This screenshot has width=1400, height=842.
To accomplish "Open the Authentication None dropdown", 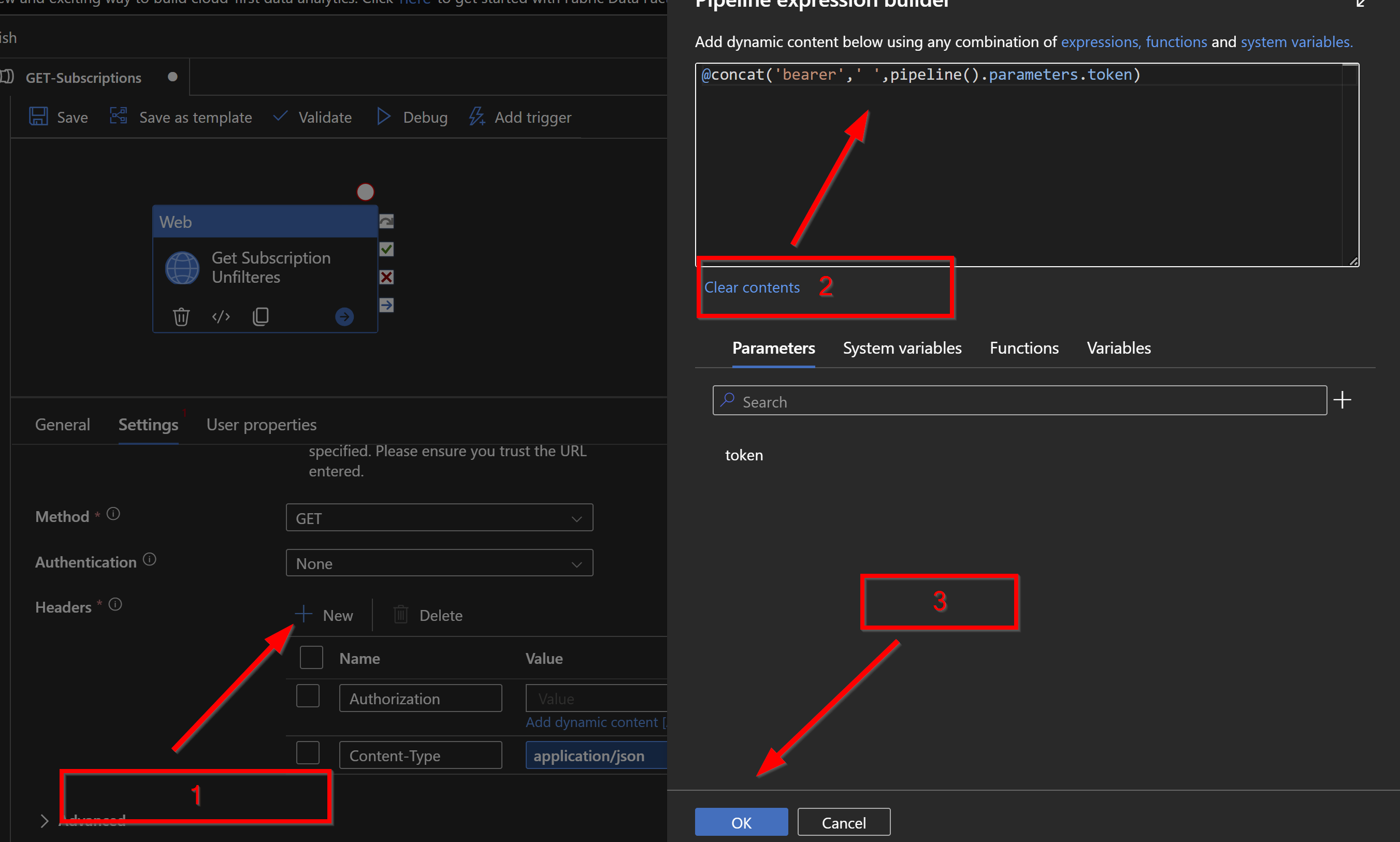I will [440, 563].
